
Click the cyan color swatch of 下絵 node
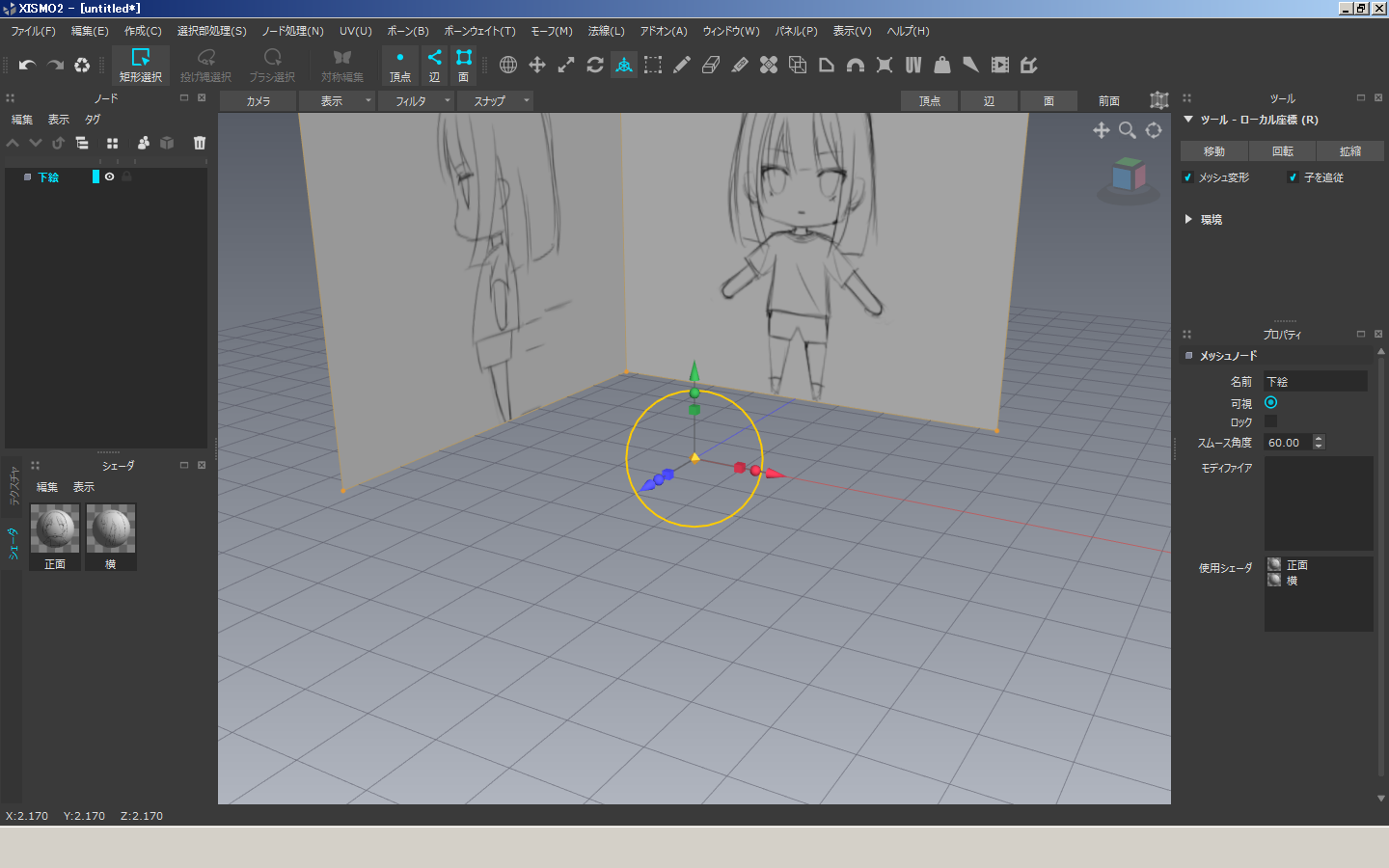95,176
